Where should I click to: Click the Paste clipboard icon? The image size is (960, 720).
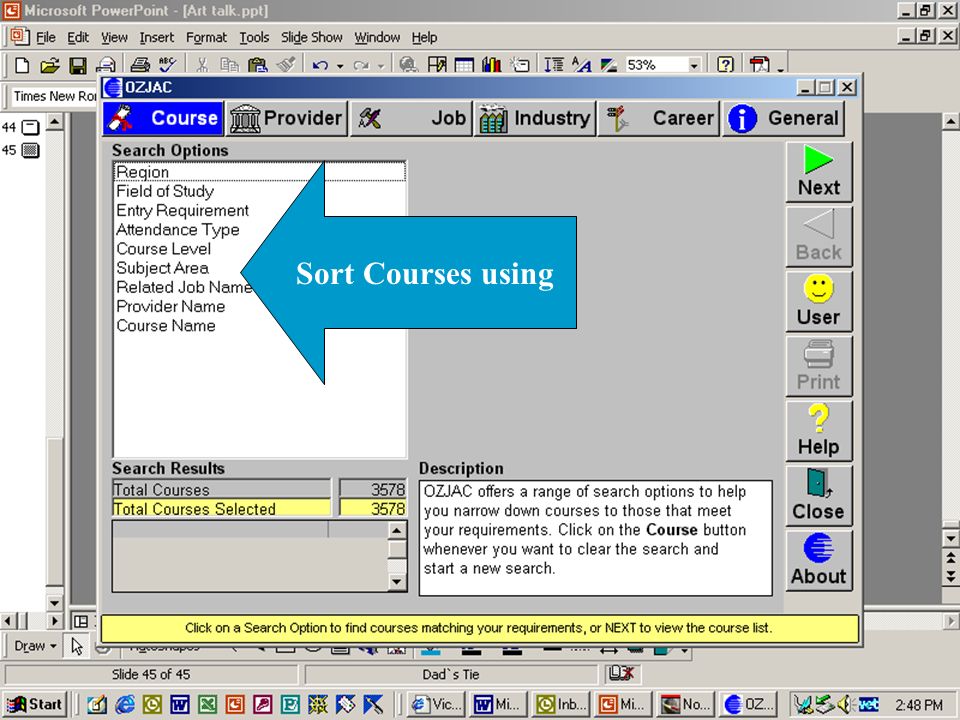point(258,65)
